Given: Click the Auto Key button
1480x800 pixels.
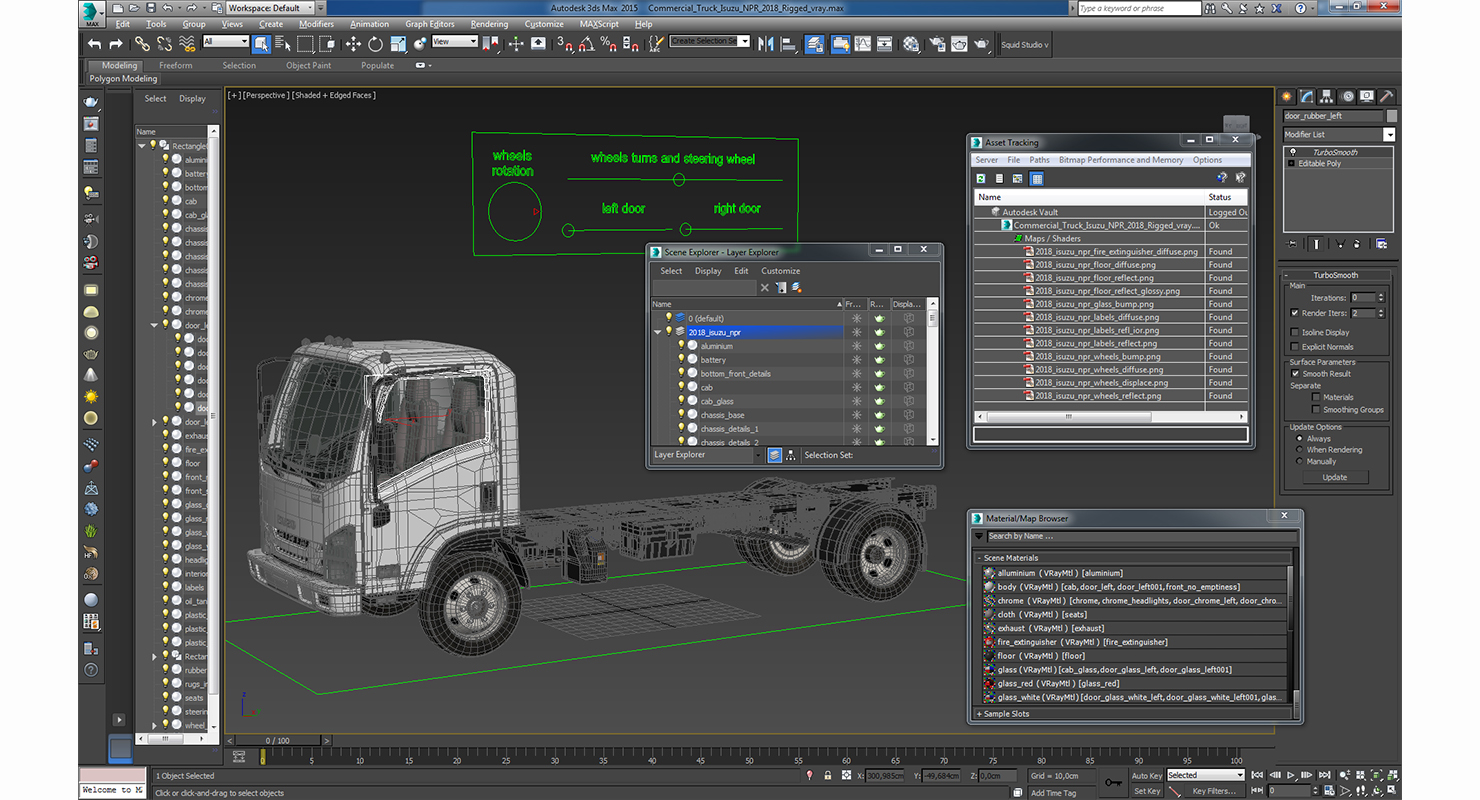Looking at the screenshot, I should click(1147, 775).
